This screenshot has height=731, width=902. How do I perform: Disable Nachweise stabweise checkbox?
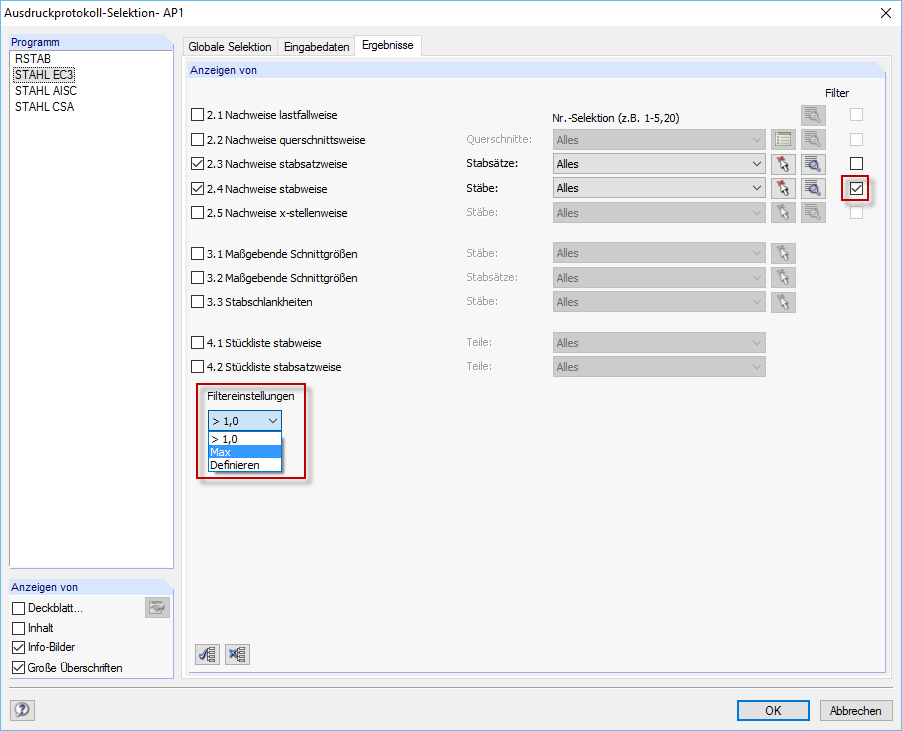pos(196,188)
